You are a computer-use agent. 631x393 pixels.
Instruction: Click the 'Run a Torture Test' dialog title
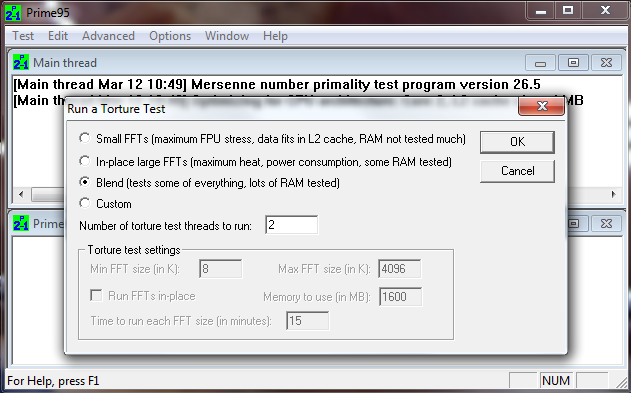pos(116,109)
